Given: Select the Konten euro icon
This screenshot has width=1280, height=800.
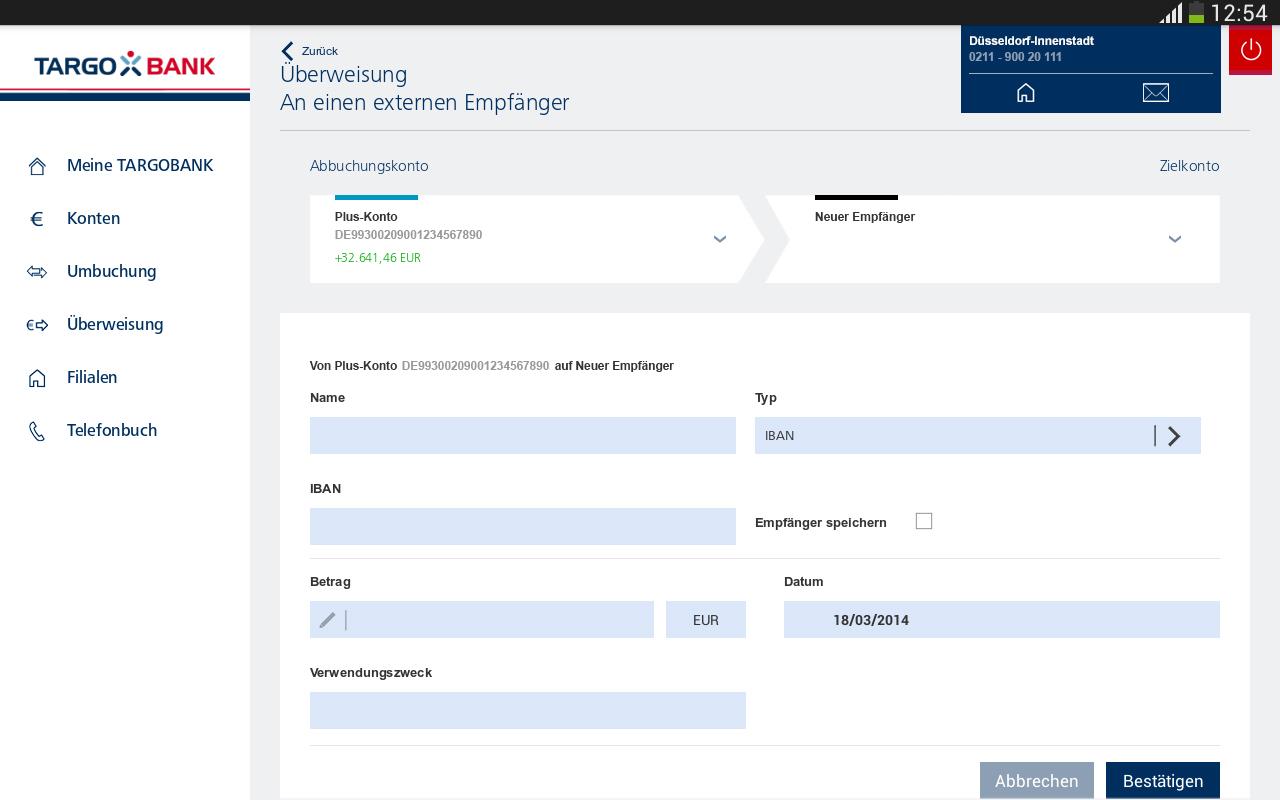Looking at the screenshot, I should tap(37, 219).
